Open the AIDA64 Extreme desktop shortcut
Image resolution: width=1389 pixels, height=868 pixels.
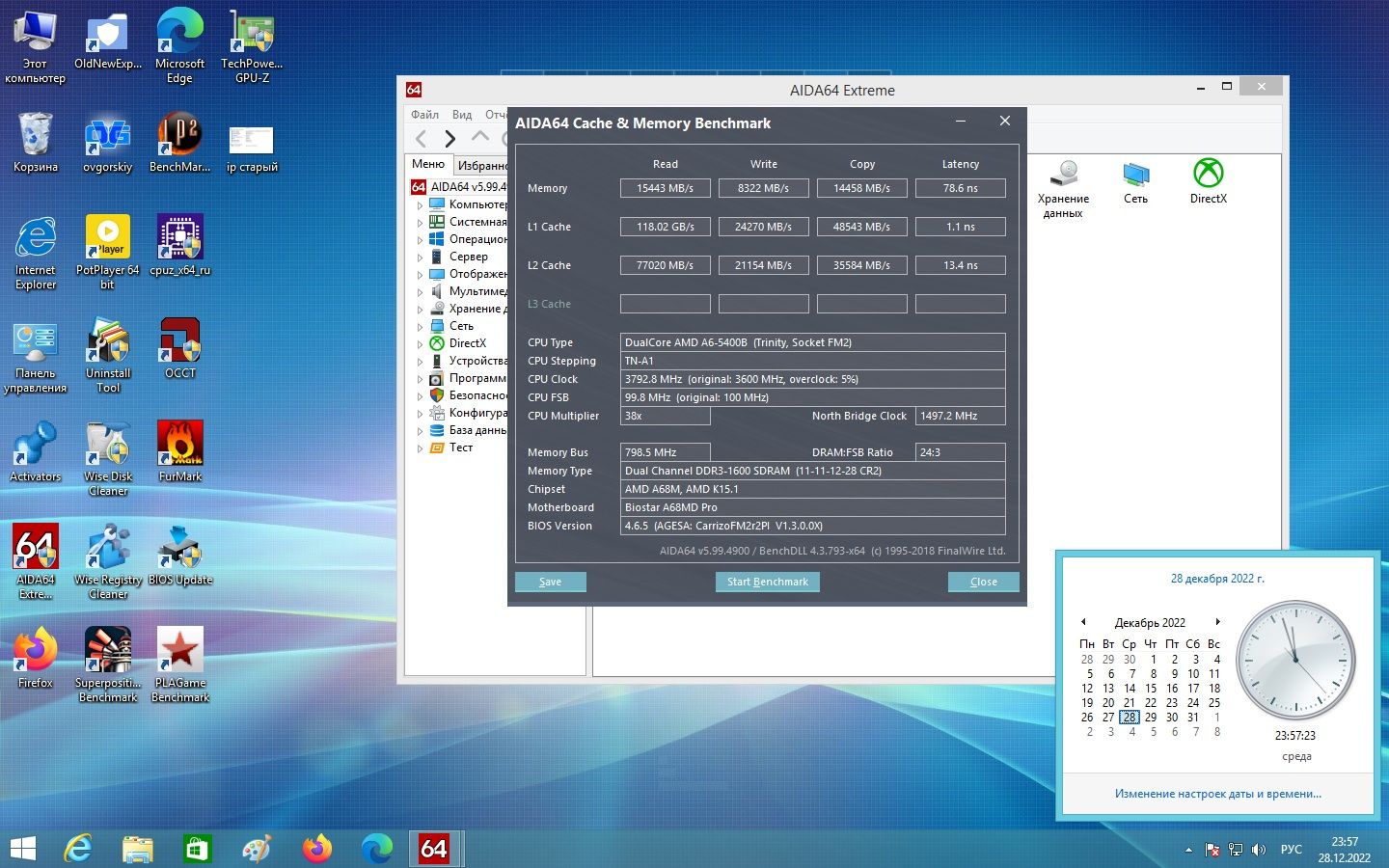(36, 561)
